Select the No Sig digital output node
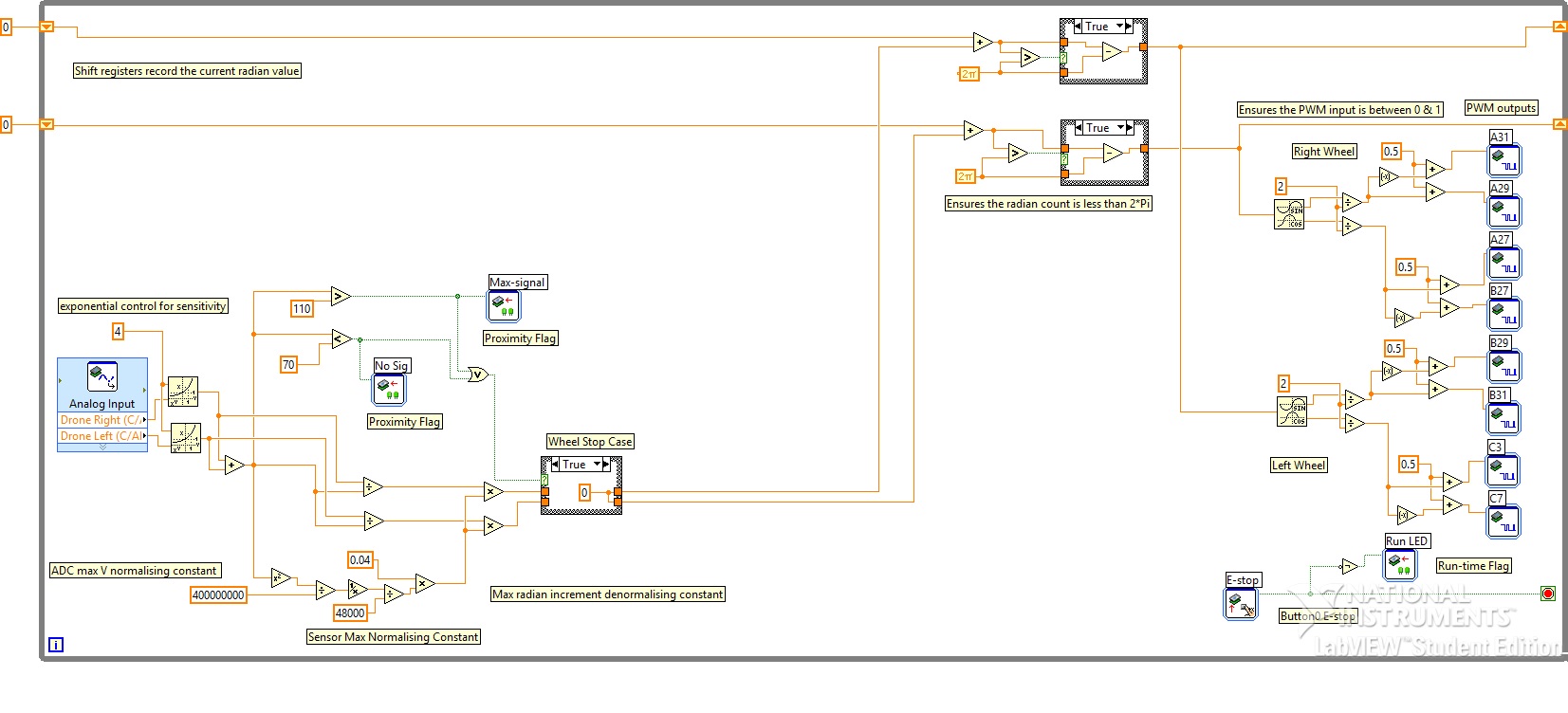Viewport: 1568px width, 713px height. (x=389, y=390)
